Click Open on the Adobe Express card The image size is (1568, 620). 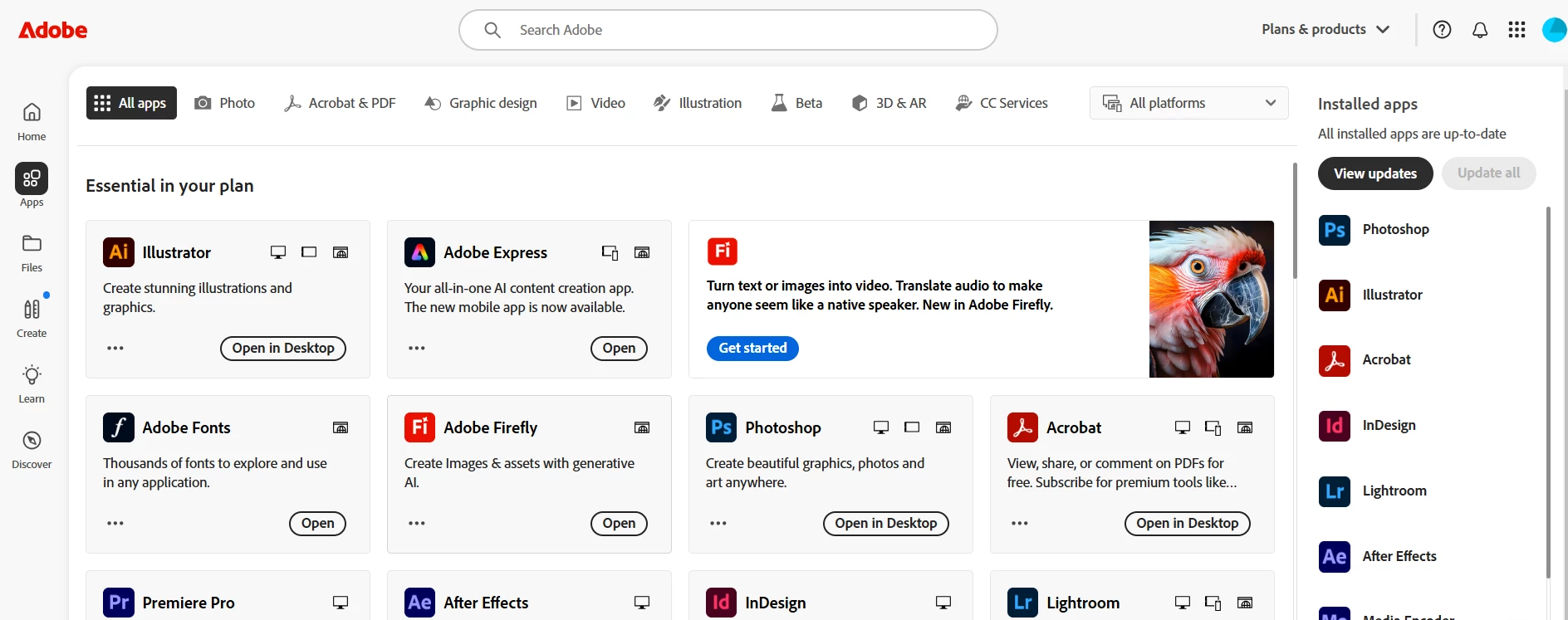(619, 349)
